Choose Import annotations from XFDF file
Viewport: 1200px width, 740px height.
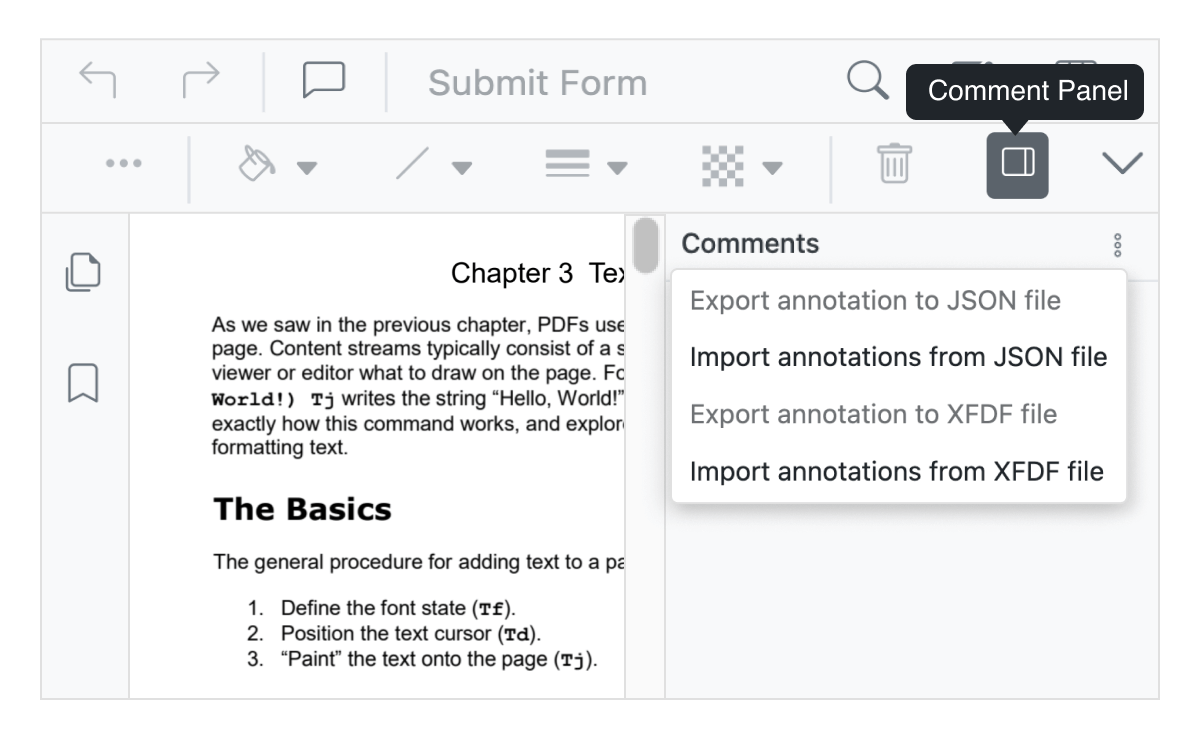899,470
